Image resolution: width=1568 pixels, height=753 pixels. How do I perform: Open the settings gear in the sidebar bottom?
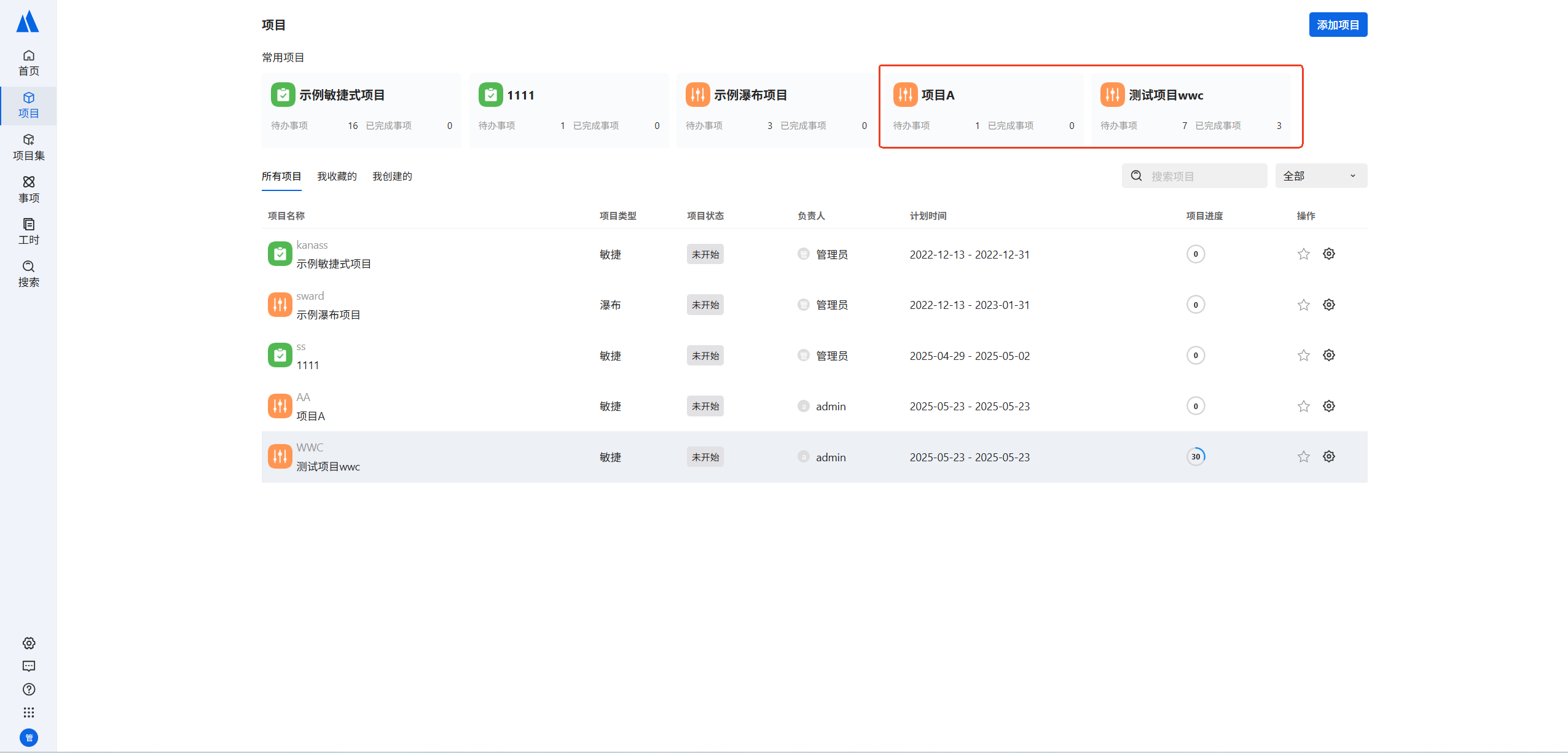(29, 643)
